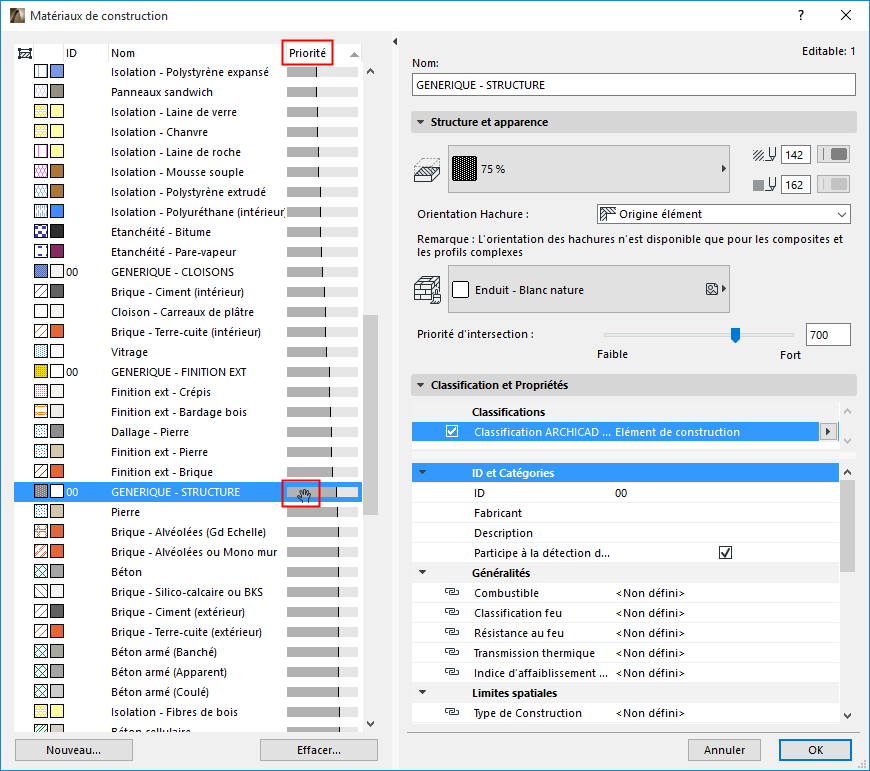Click the surface material brick-wall icon
870x771 pixels.
click(x=427, y=290)
